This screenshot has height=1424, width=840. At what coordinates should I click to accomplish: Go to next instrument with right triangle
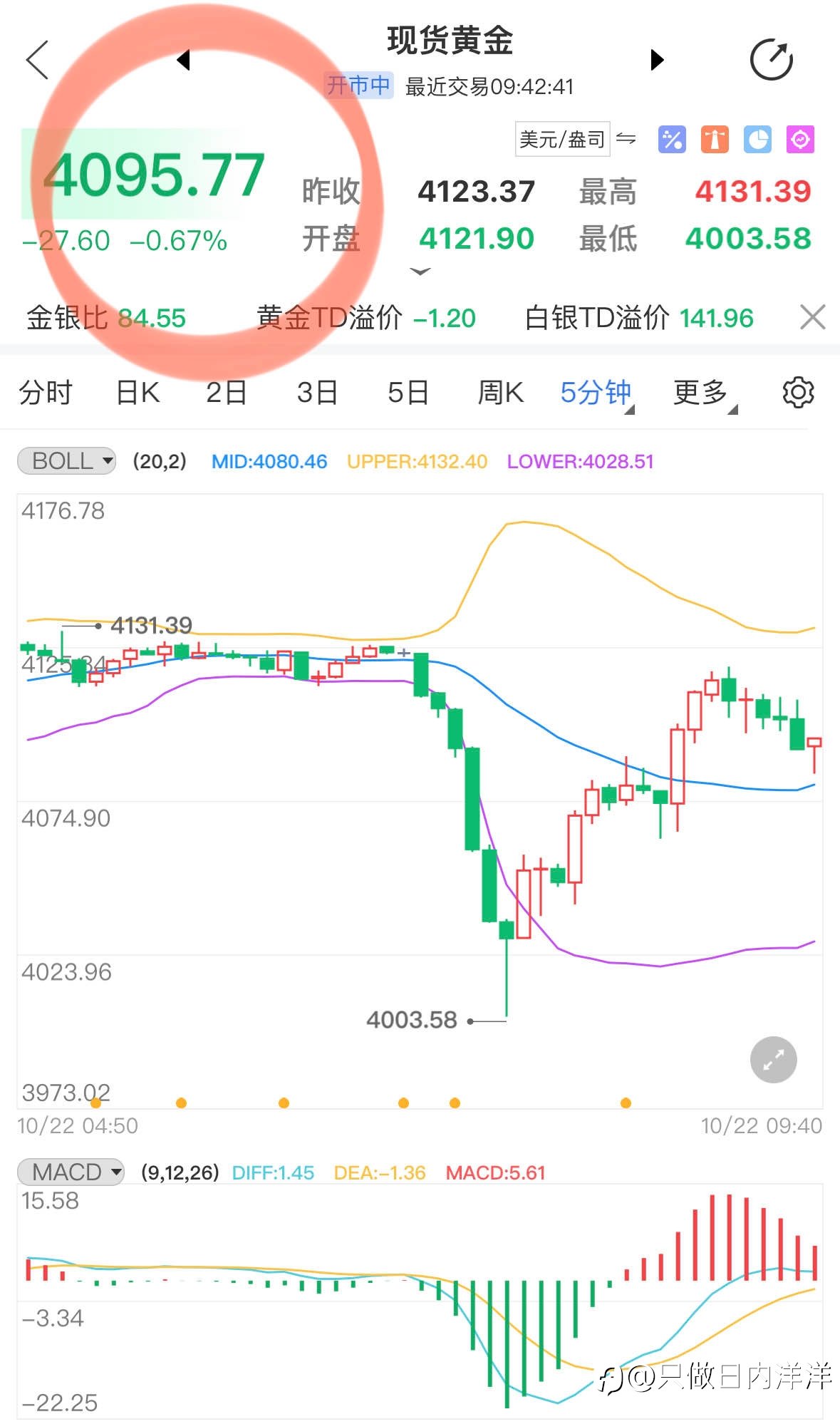[x=657, y=60]
